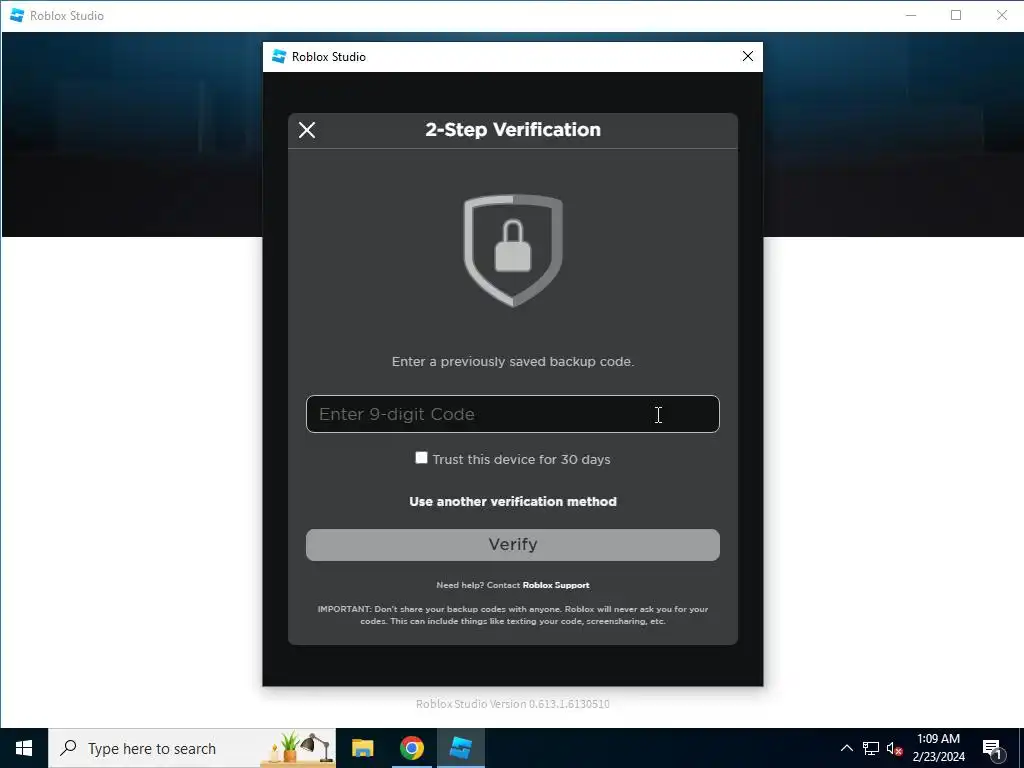This screenshot has height=768, width=1024.
Task: Click the 'Enter a previously saved backup code.' text
Action: click(513, 362)
